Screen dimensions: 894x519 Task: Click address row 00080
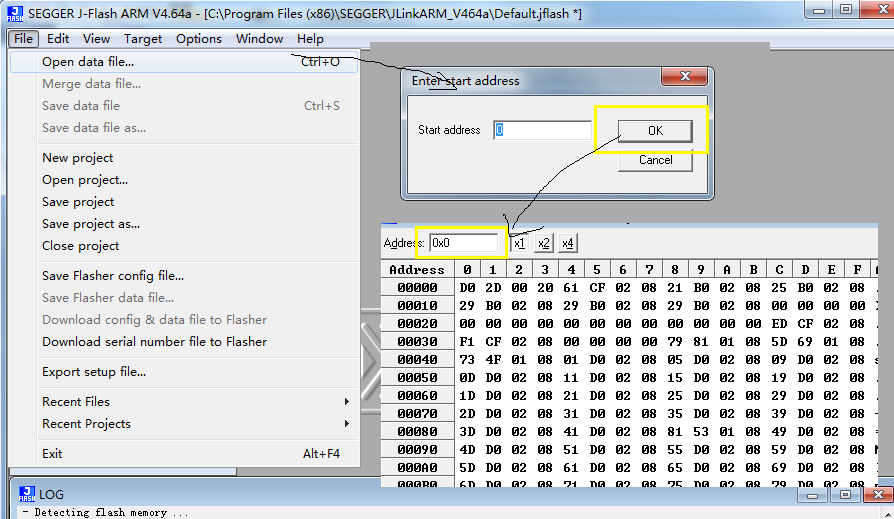click(x=417, y=431)
